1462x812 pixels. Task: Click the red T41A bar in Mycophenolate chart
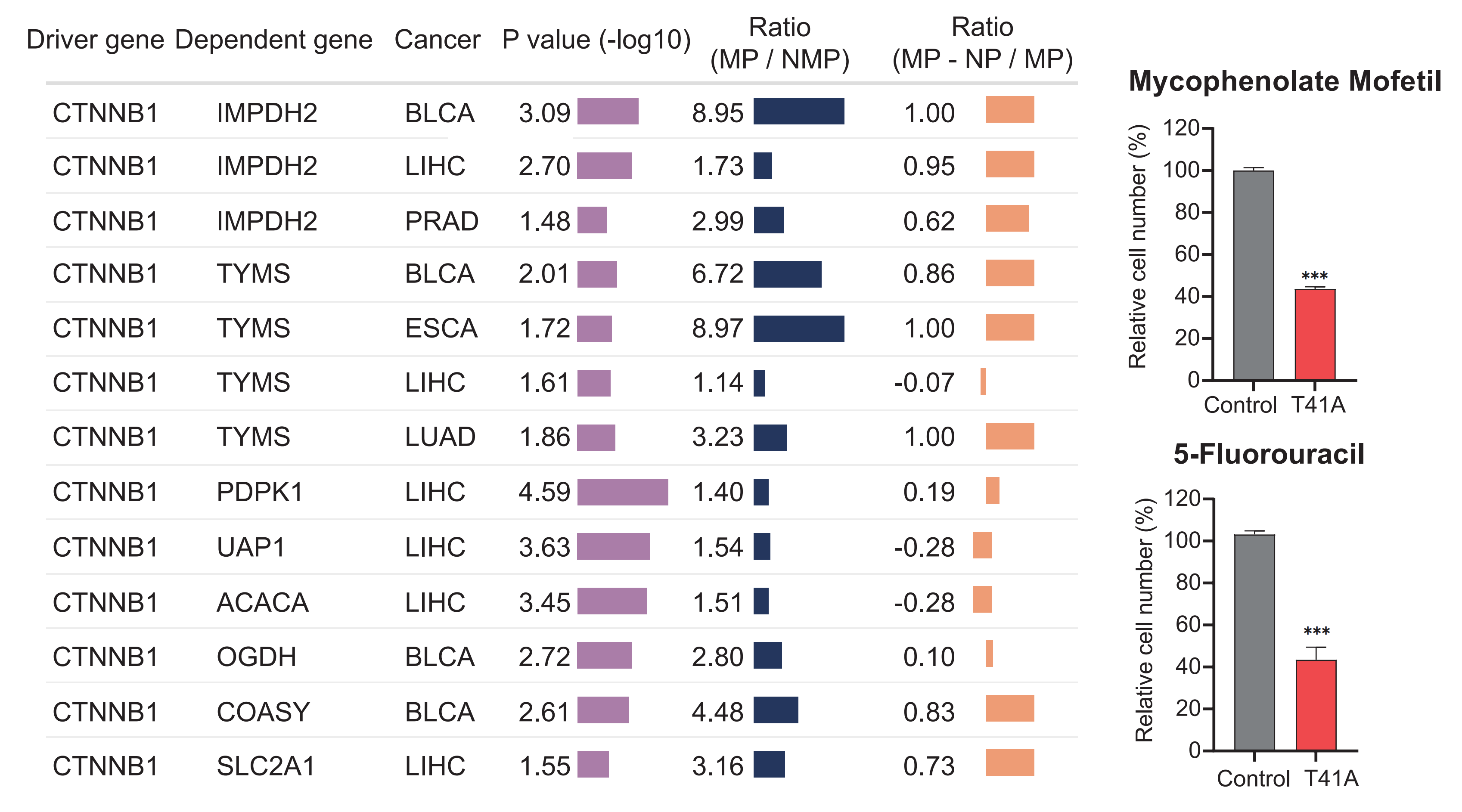[1314, 335]
